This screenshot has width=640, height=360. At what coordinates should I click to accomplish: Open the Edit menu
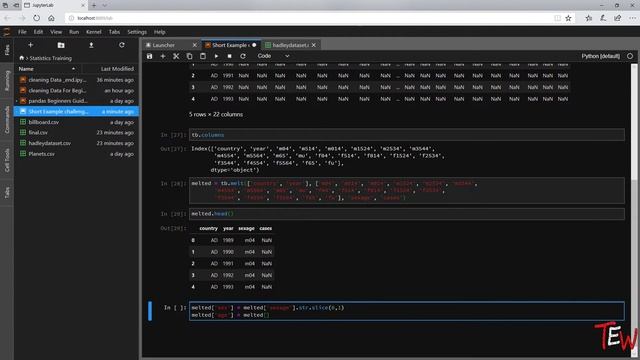pos(38,32)
